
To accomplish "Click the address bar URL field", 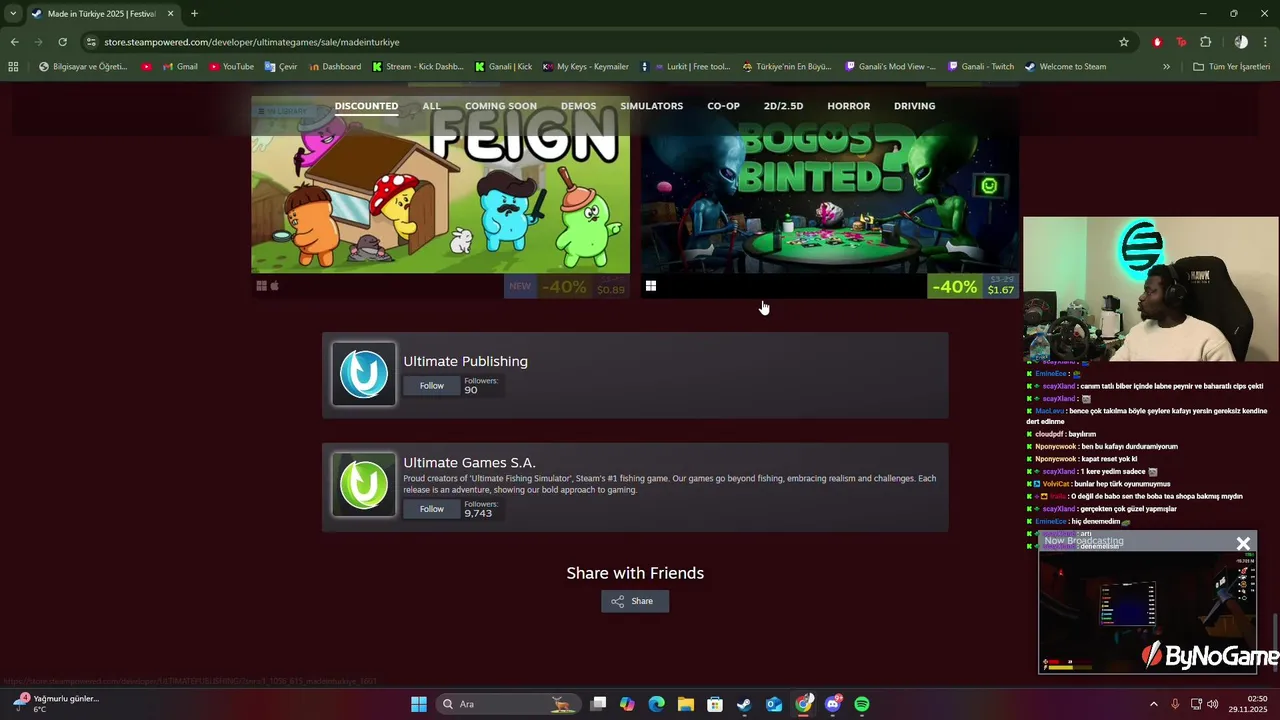I will (x=600, y=42).
